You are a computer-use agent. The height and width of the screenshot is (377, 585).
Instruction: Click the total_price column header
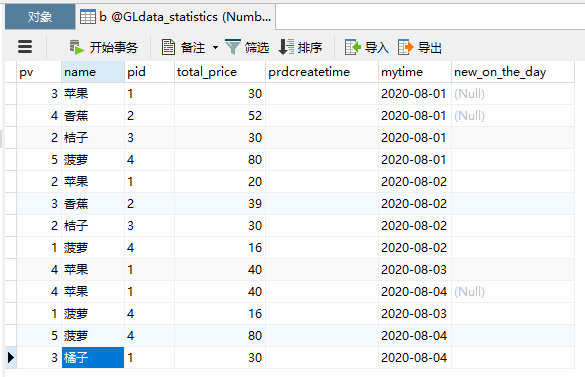pyautogui.click(x=220, y=72)
